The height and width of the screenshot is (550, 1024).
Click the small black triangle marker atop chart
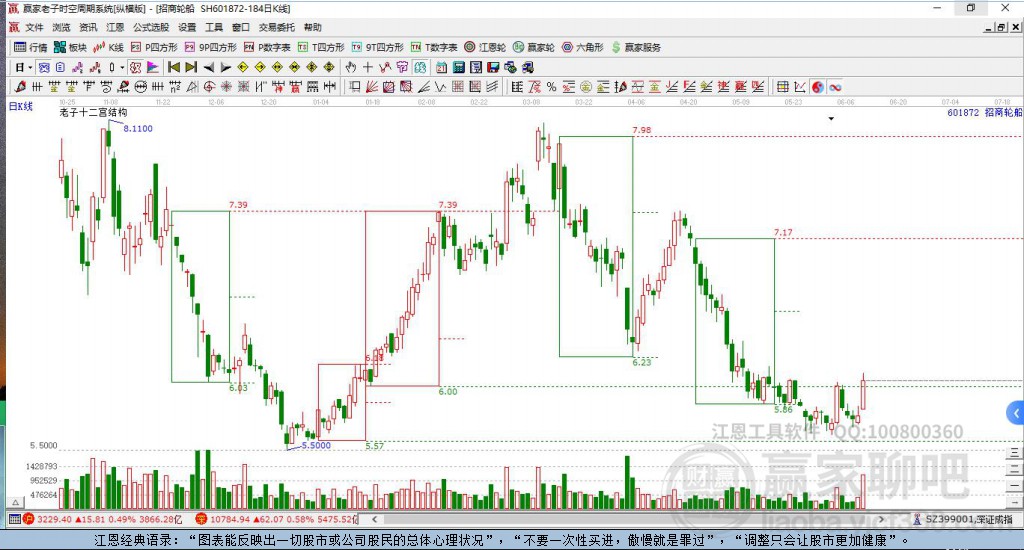point(831,119)
